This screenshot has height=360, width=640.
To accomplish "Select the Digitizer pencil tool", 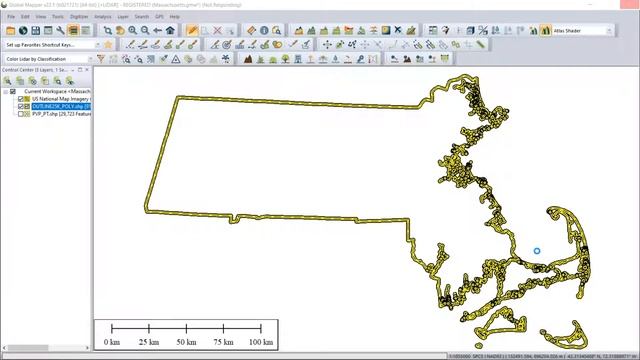I will pyautogui.click(x=192, y=31).
